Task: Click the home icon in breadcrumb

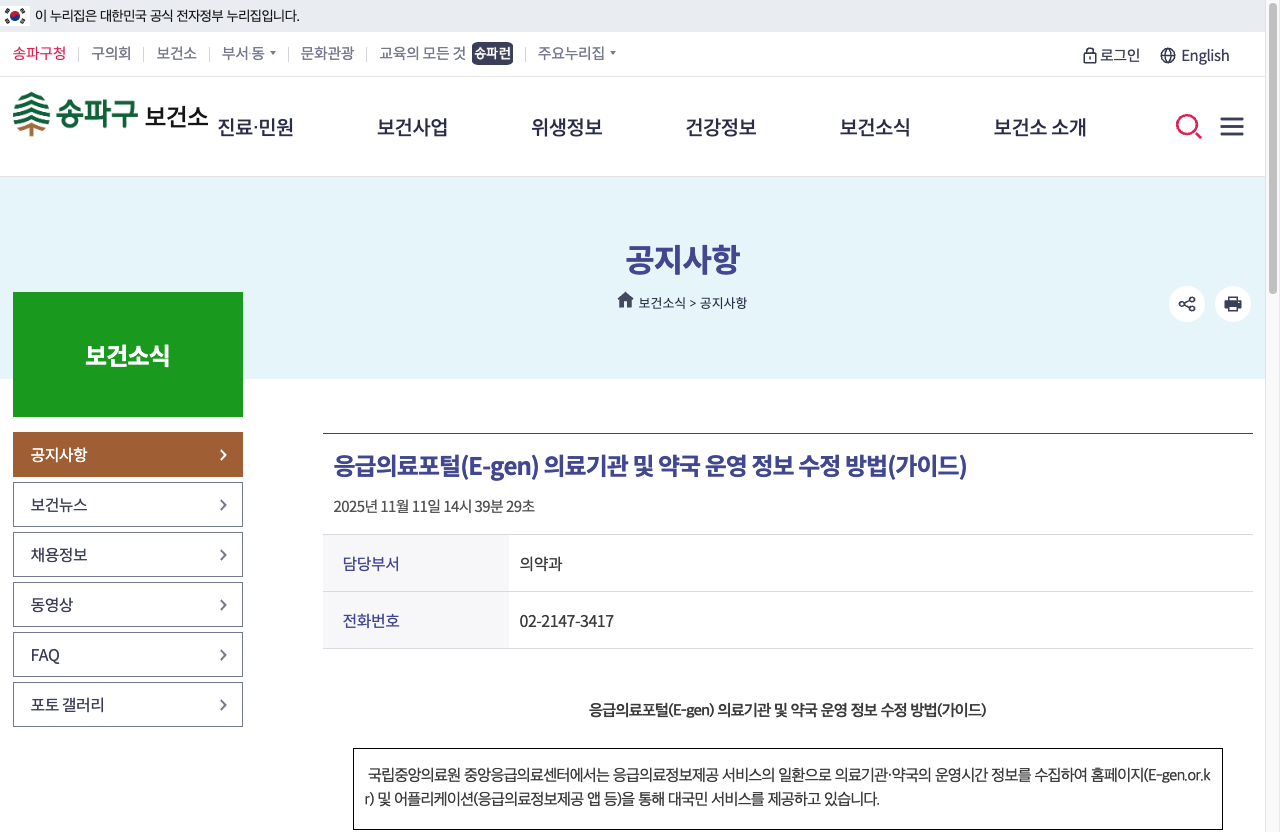Action: pyautogui.click(x=626, y=300)
